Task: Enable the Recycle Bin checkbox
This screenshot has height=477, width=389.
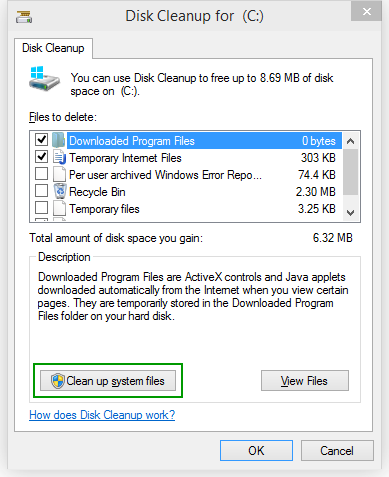Action: click(x=41, y=191)
